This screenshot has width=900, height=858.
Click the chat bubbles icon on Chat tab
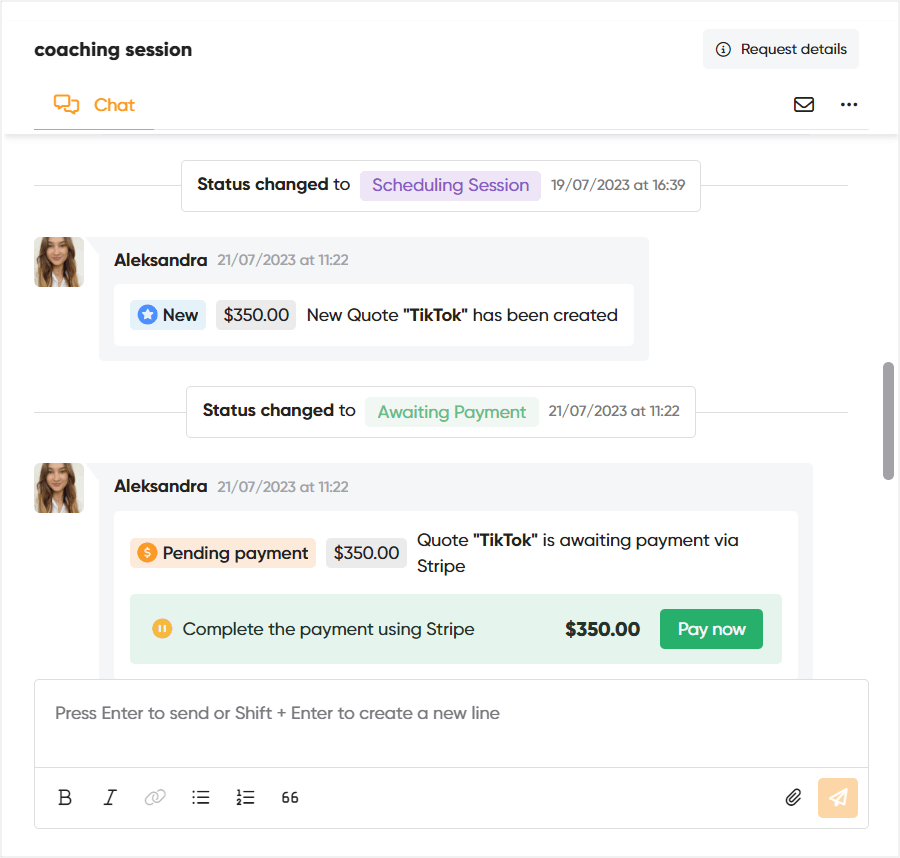(67, 104)
